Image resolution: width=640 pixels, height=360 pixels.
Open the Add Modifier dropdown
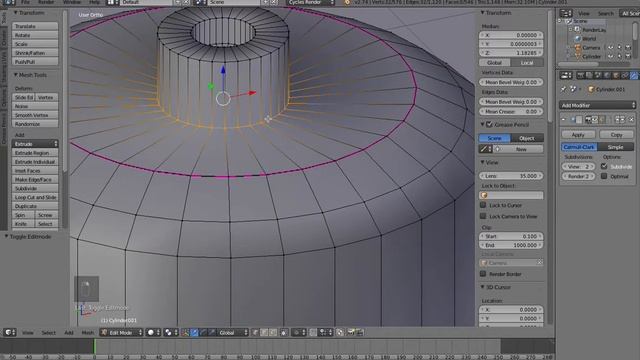(x=597, y=105)
